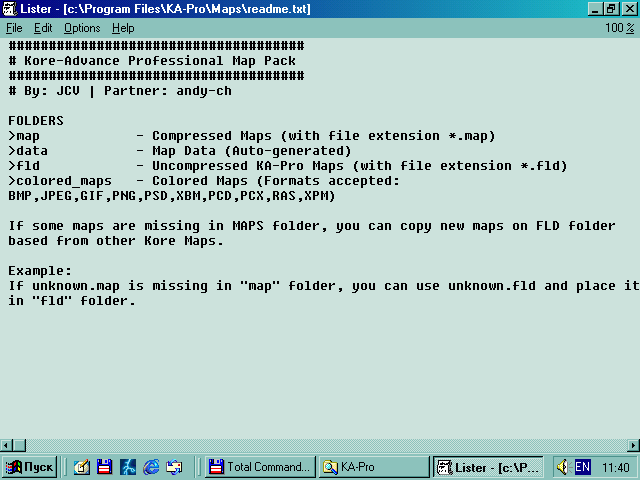
Task: Click the formats list starting with BMP,JPEG,GIF
Action: pyautogui.click(x=171, y=196)
